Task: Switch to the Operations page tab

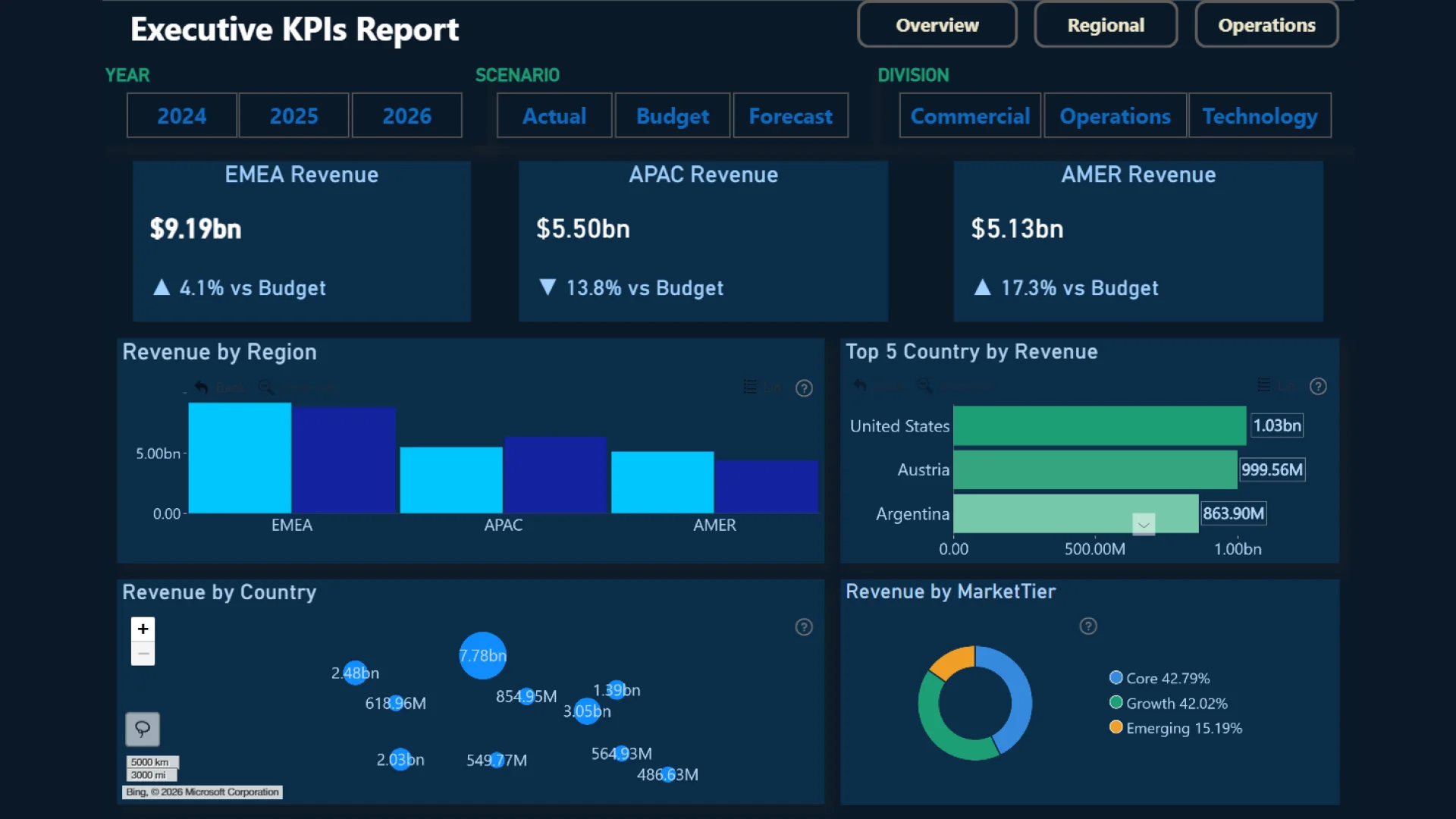Action: (1266, 25)
